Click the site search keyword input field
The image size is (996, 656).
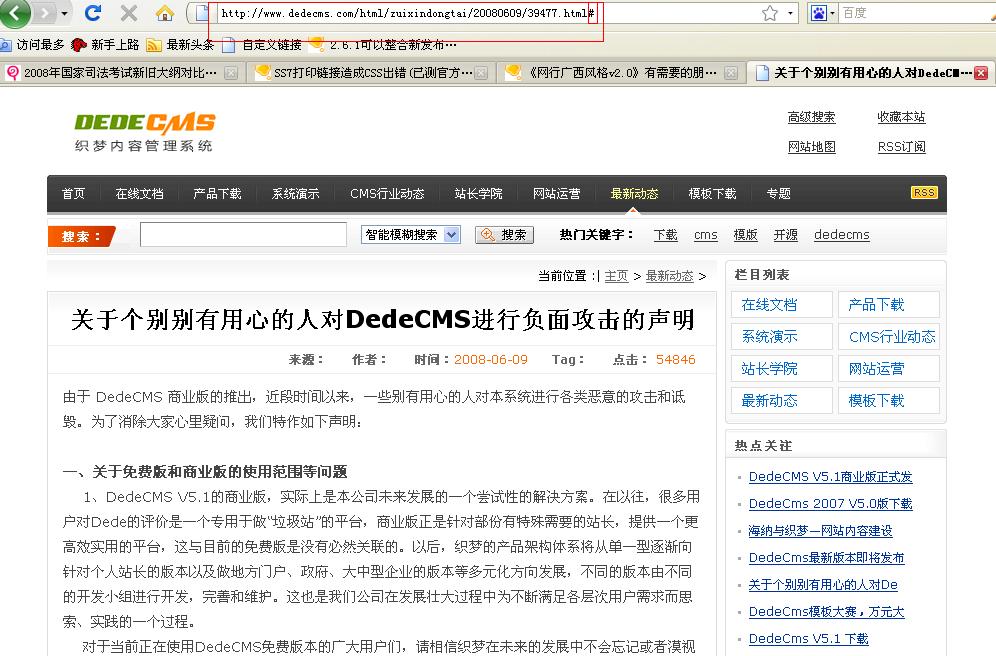tap(243, 234)
